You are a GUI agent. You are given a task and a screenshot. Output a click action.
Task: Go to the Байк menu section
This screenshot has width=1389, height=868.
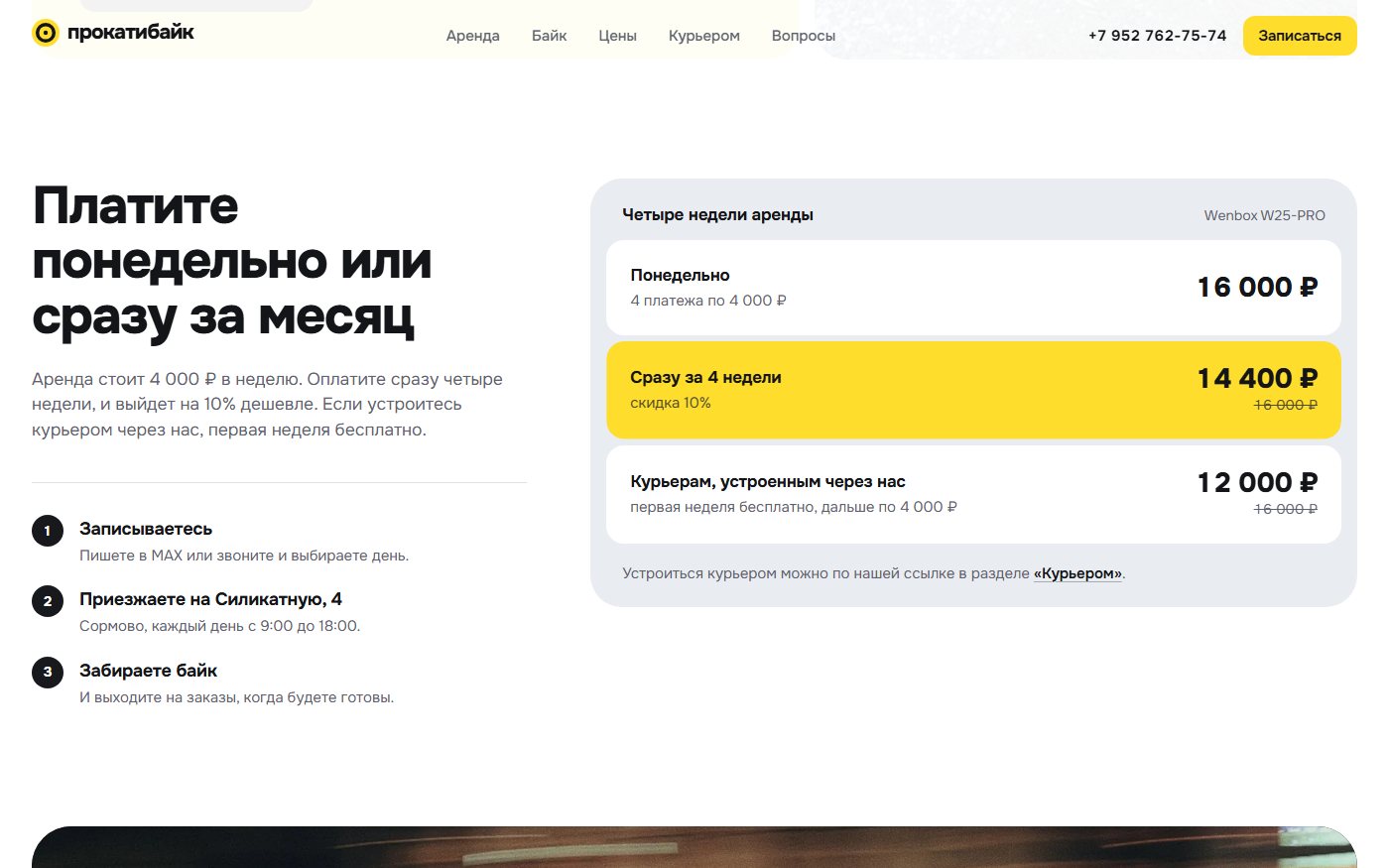tap(549, 36)
